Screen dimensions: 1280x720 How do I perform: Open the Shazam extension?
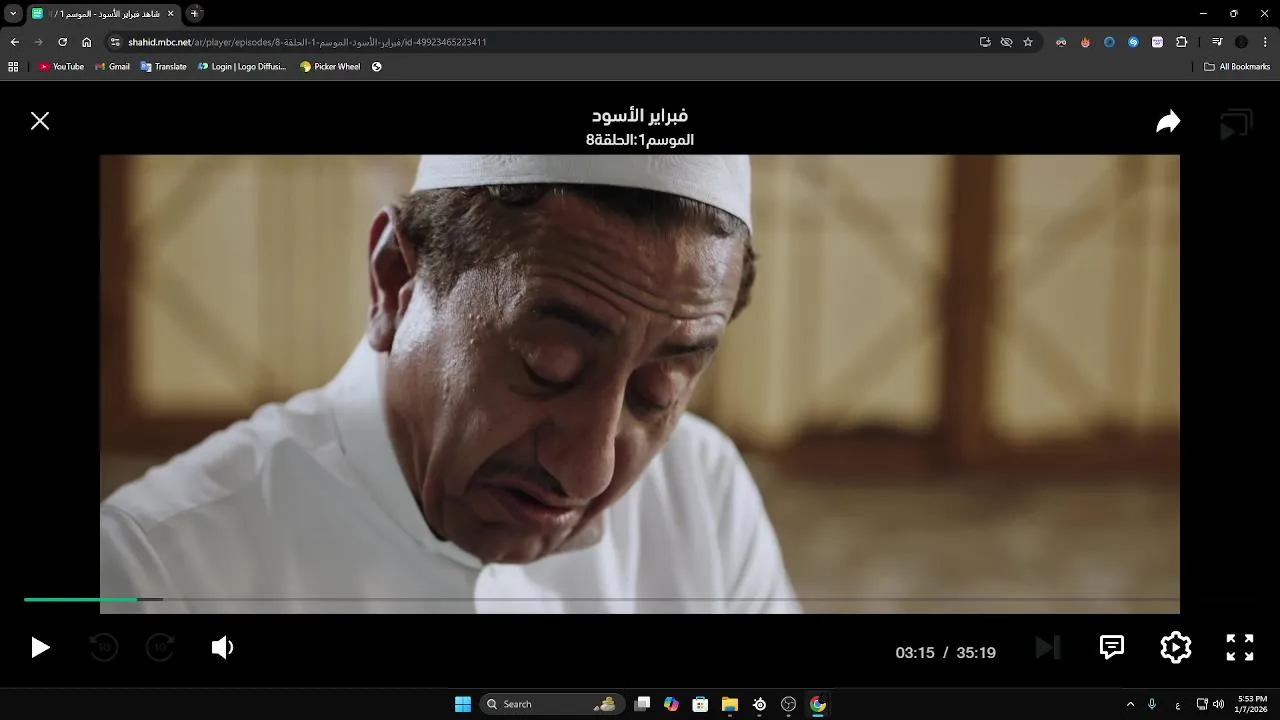(1133, 42)
